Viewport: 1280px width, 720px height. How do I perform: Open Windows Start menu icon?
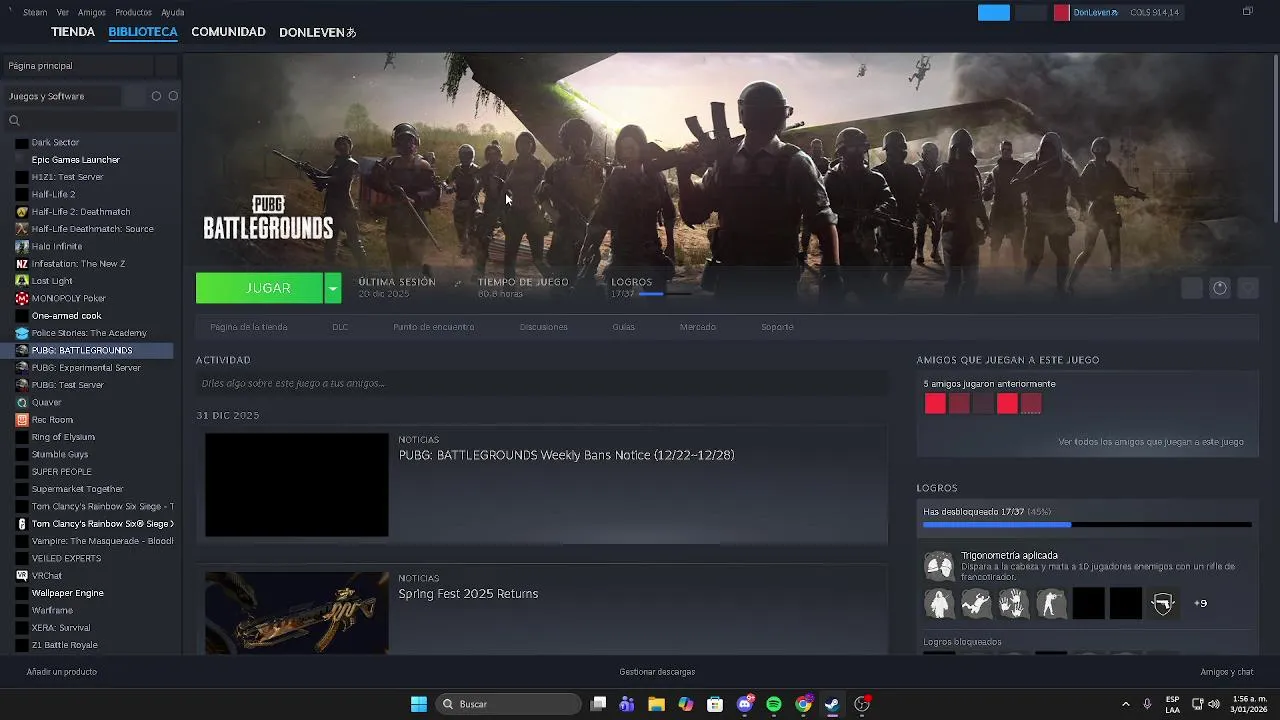419,704
